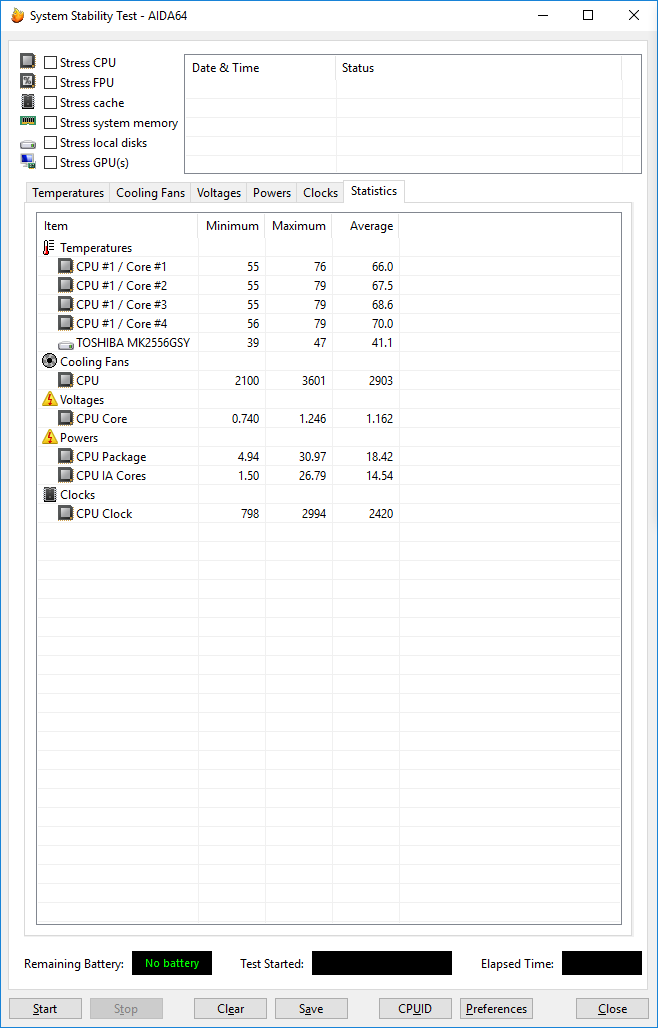This screenshot has height=1029, width=658.
Task: Click the CPU Clock average value 2420
Action: 380,514
